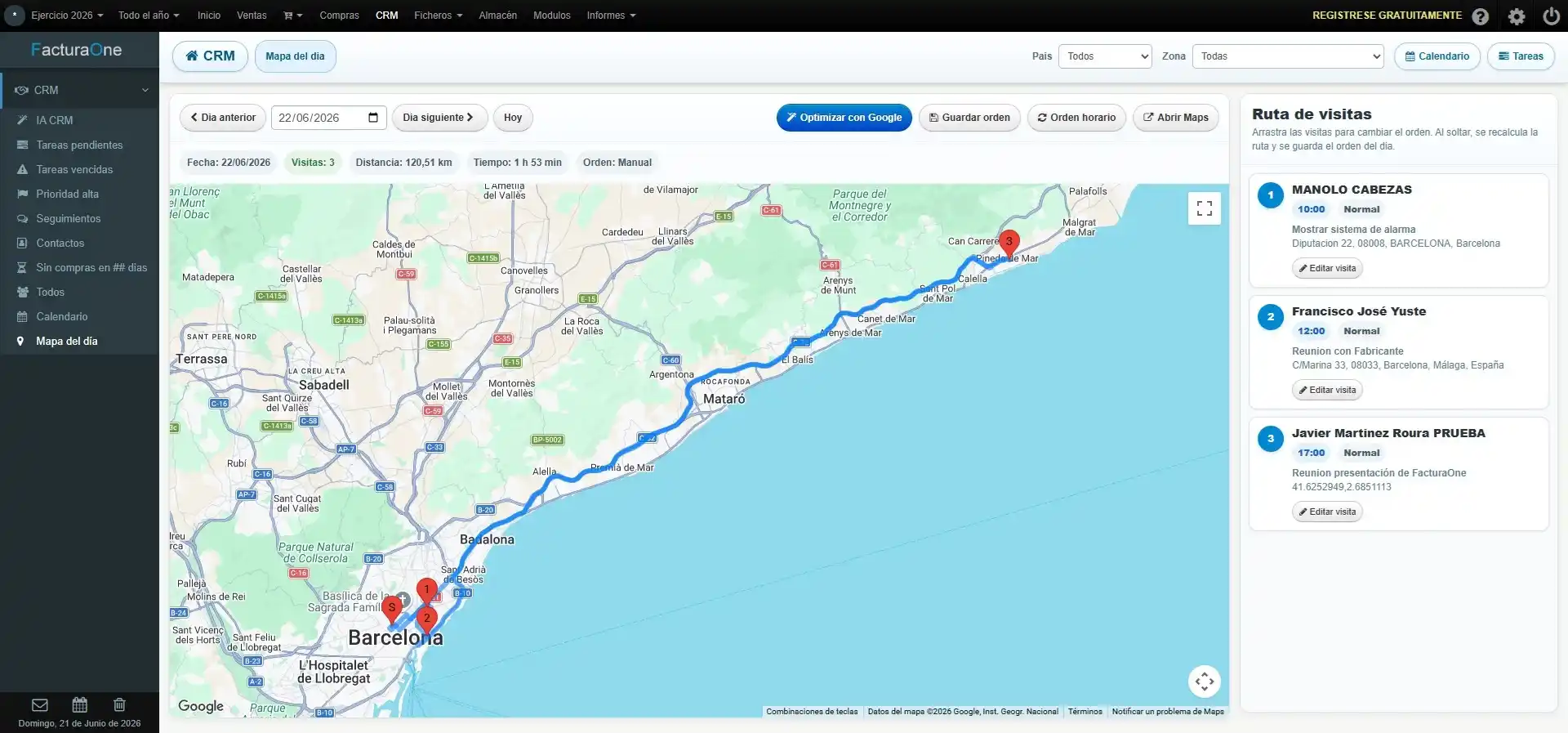Open the Tareas button in header
Viewport: 1568px width, 733px height.
tap(1521, 56)
